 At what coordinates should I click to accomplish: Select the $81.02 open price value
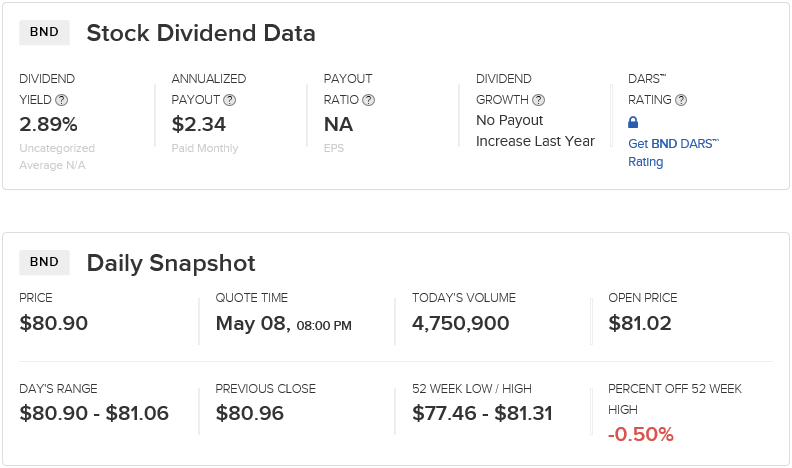[x=640, y=323]
